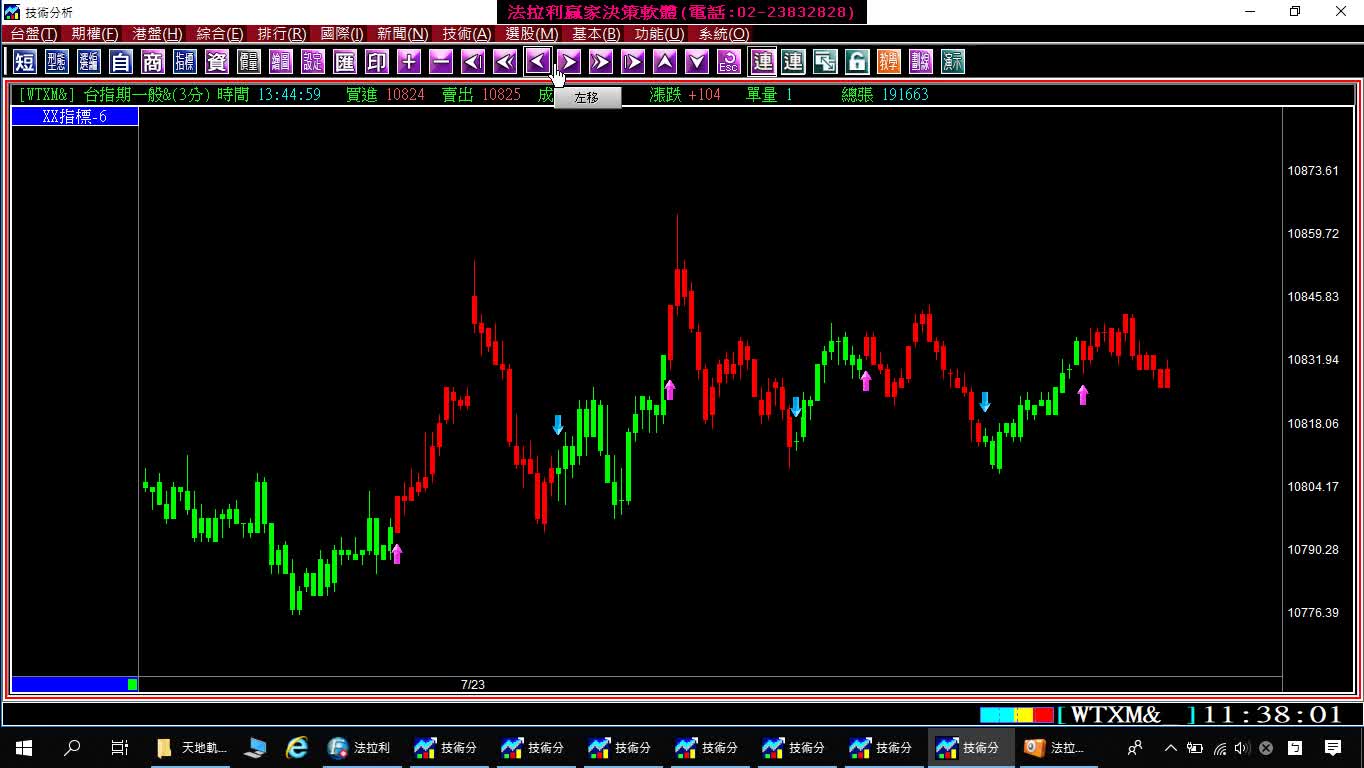Click the 左移 shift-left arrow button
1364x768 pixels.
point(537,62)
